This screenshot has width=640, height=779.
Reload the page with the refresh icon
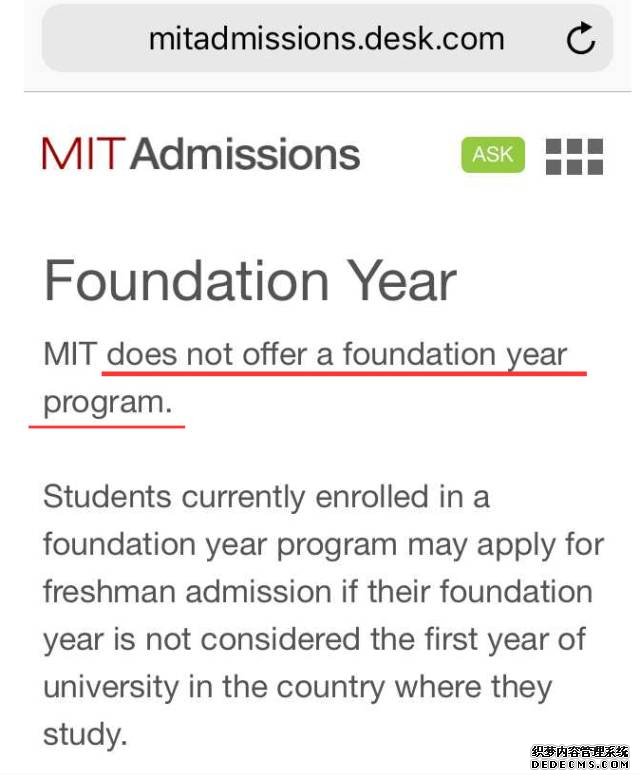tap(581, 38)
